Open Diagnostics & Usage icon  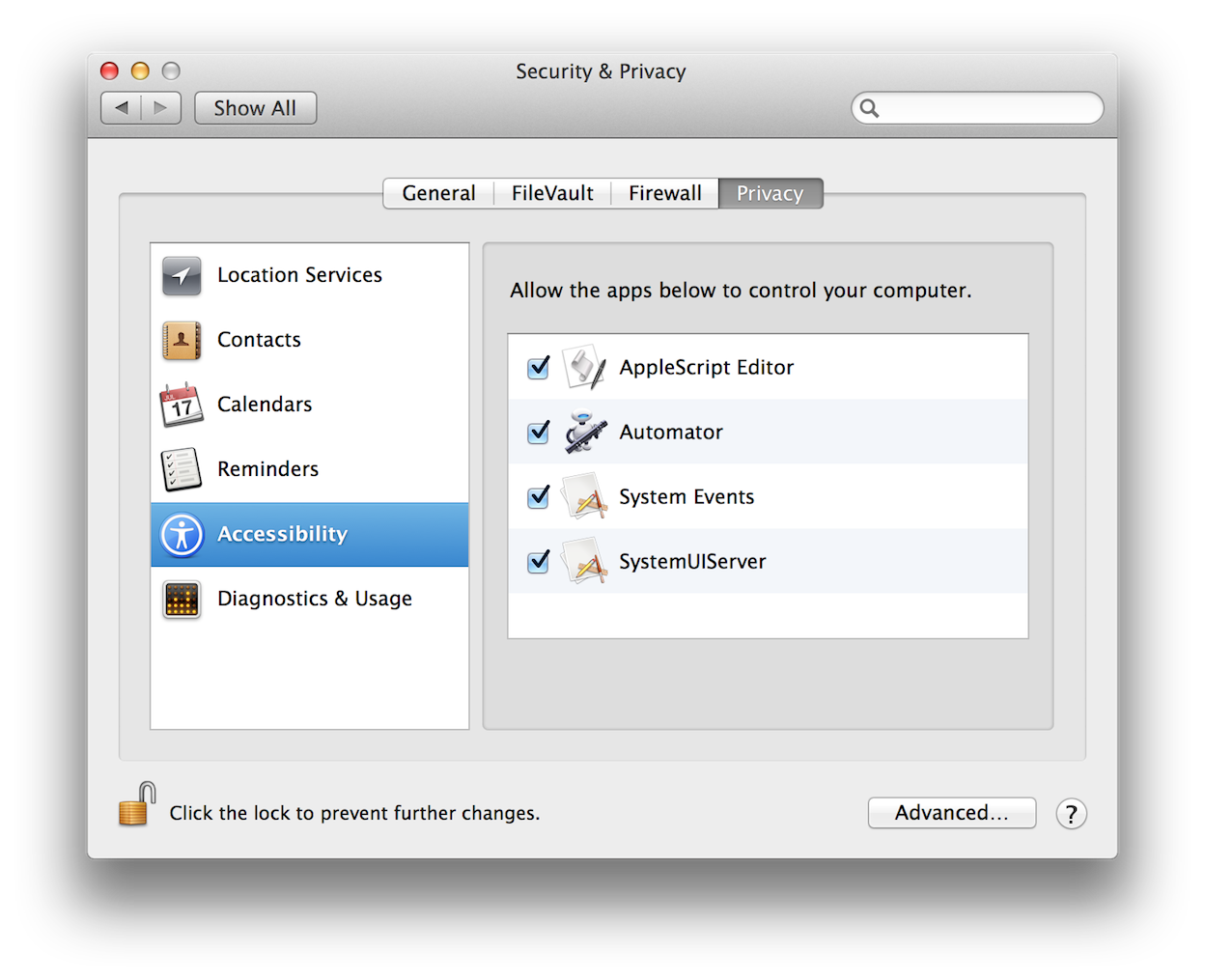coord(182,600)
